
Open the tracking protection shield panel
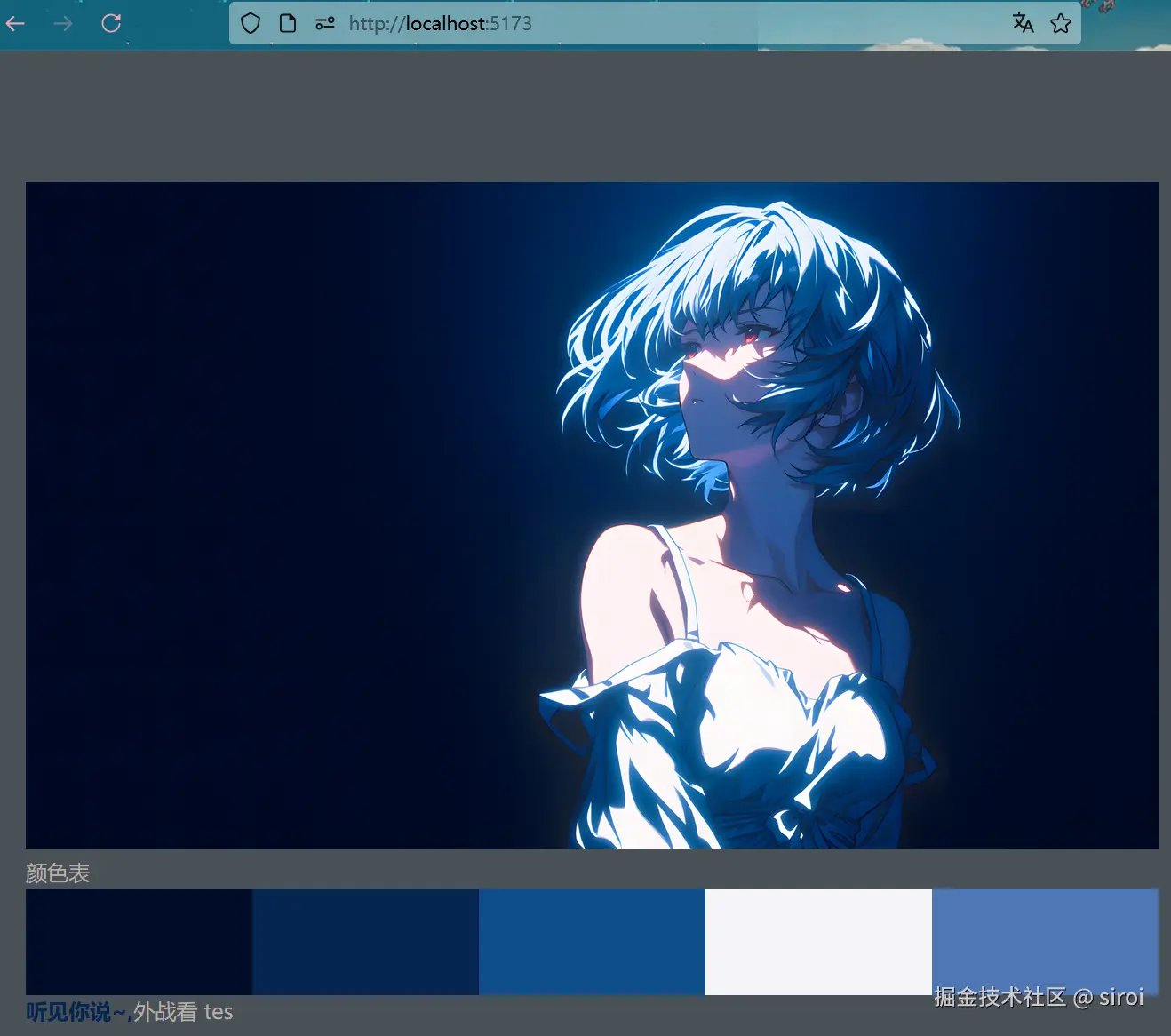click(250, 23)
